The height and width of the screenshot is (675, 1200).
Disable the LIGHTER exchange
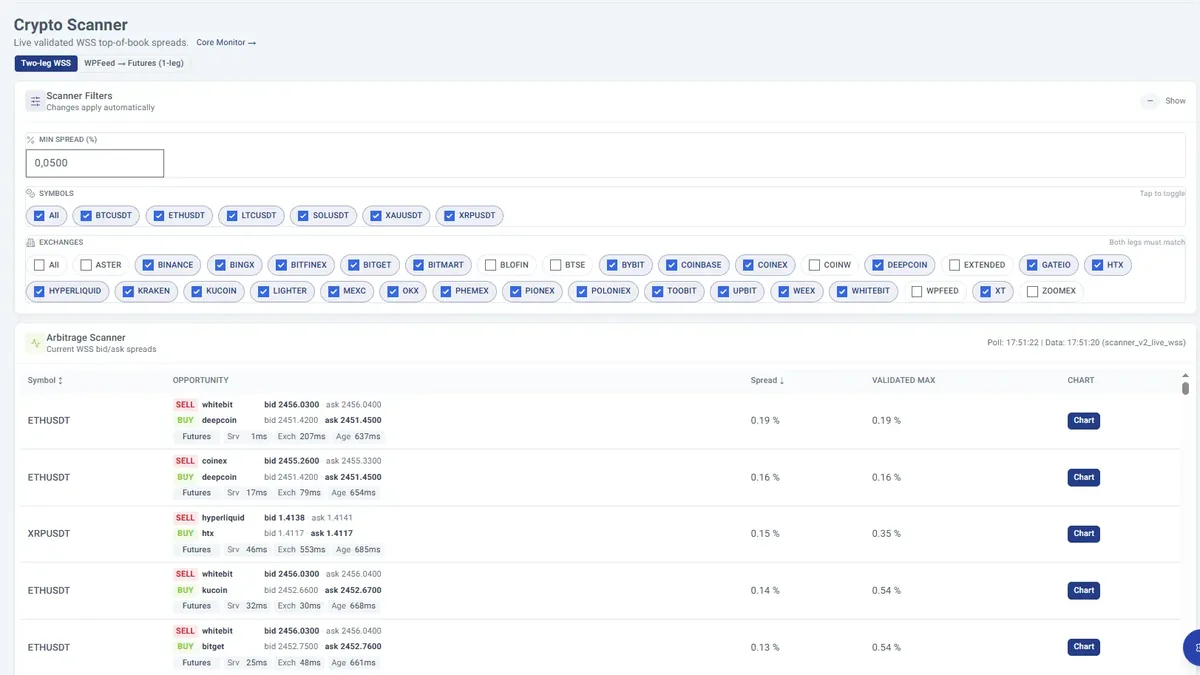263,291
